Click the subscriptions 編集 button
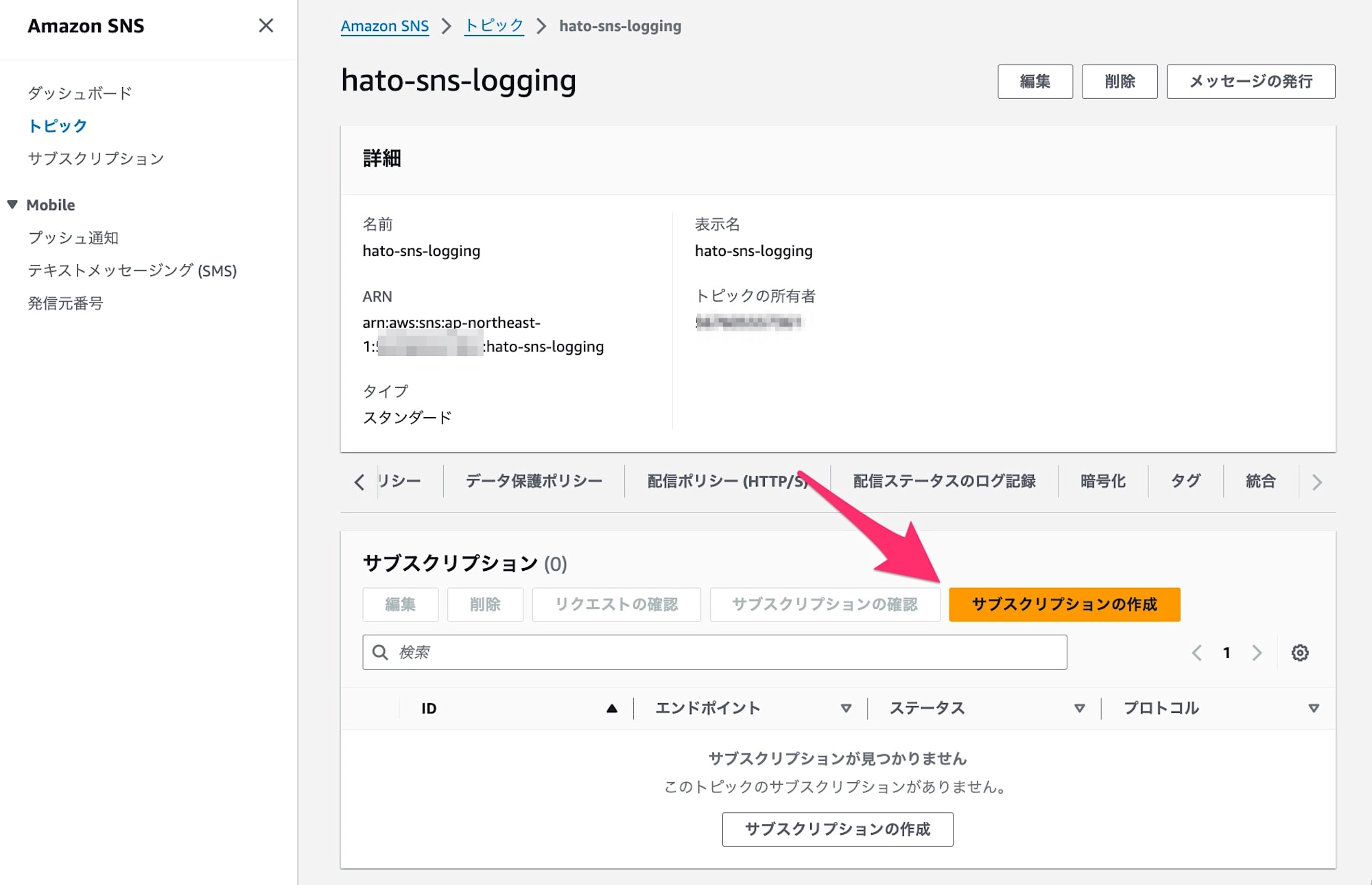Screen dimensions: 1372x885 (x=400, y=604)
